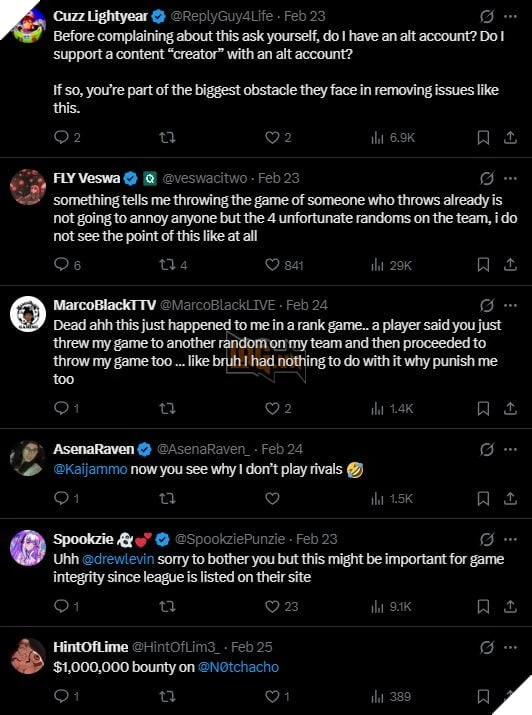The image size is (532, 715).
Task: Open more options menu on FLY Veswa's tweet
Action: tap(511, 178)
